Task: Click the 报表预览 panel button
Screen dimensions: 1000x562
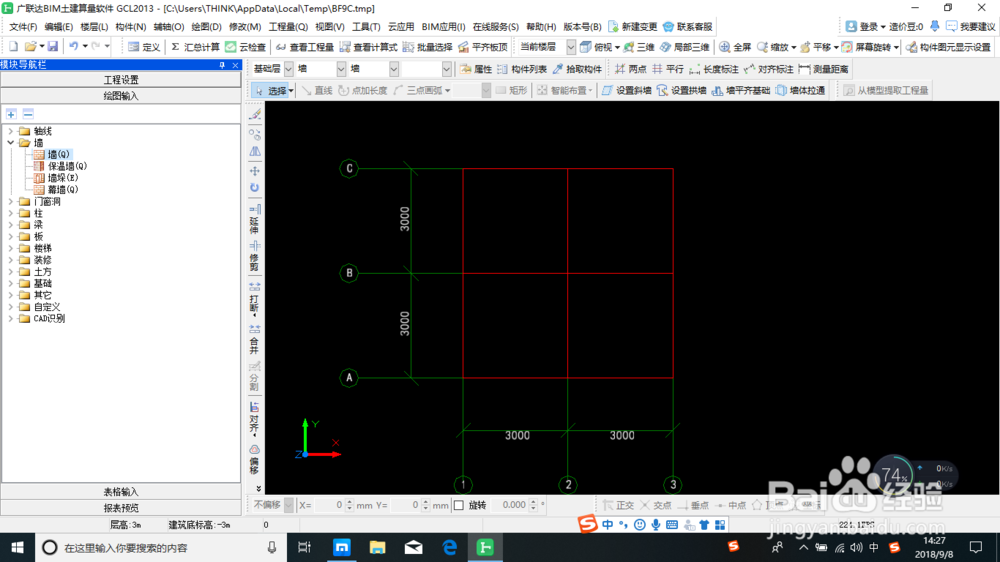Action: coord(121,508)
